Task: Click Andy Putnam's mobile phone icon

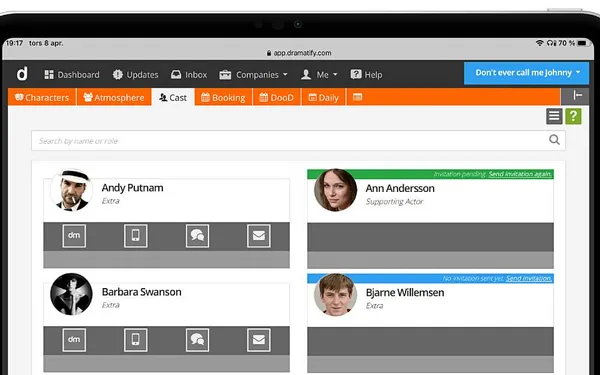Action: tap(135, 236)
